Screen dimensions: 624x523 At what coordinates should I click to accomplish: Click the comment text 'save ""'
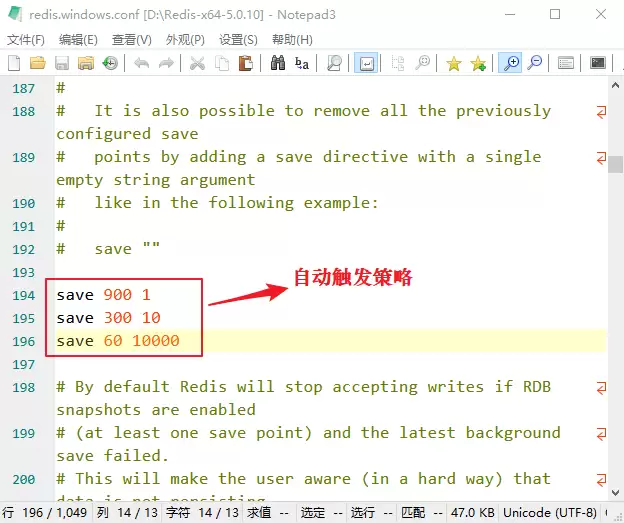(x=127, y=249)
